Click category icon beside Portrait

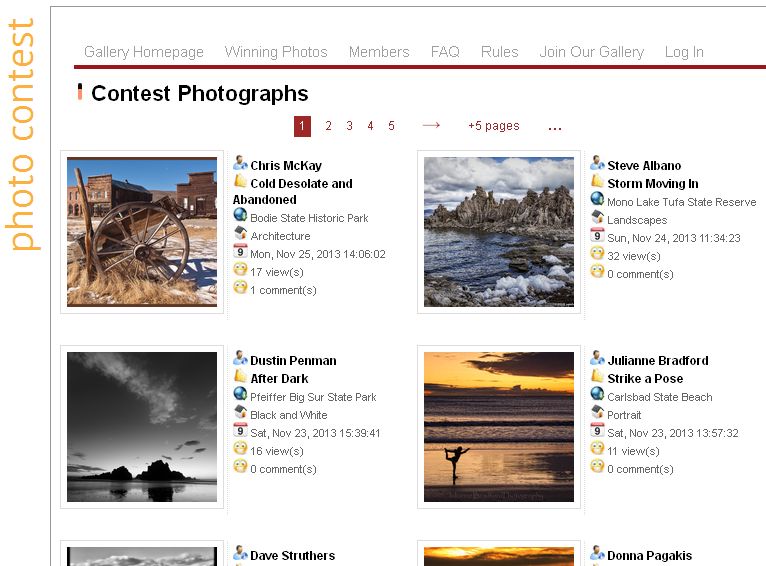[597, 412]
